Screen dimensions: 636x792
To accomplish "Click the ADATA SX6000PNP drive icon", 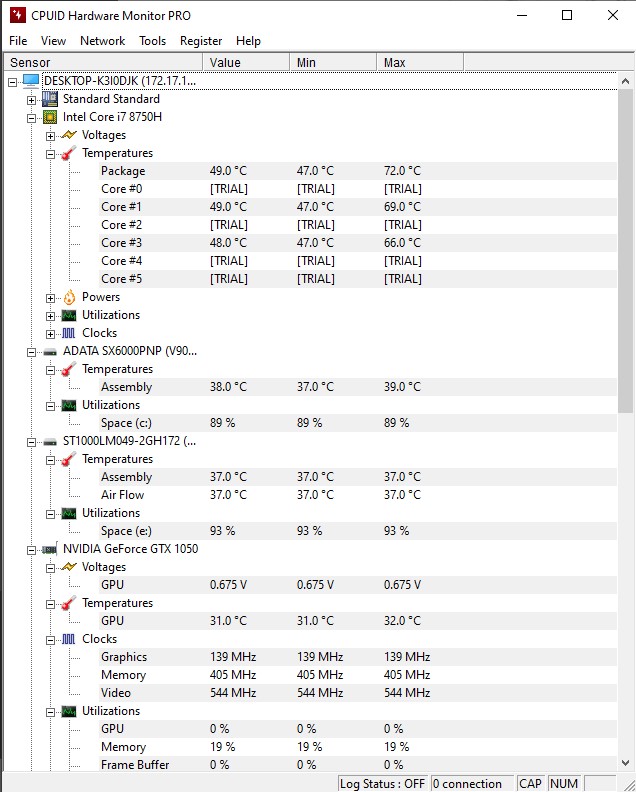I will (49, 351).
